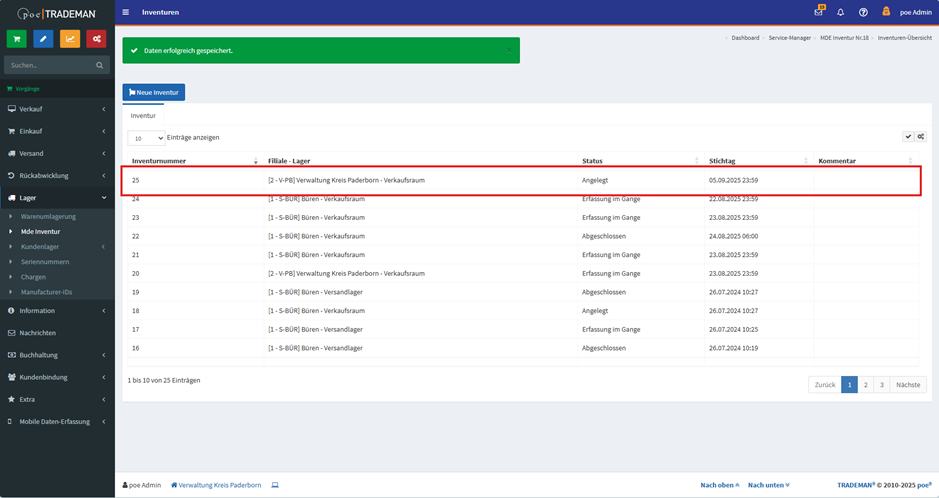Select inventory row number 19
939x498 pixels.
click(x=523, y=292)
